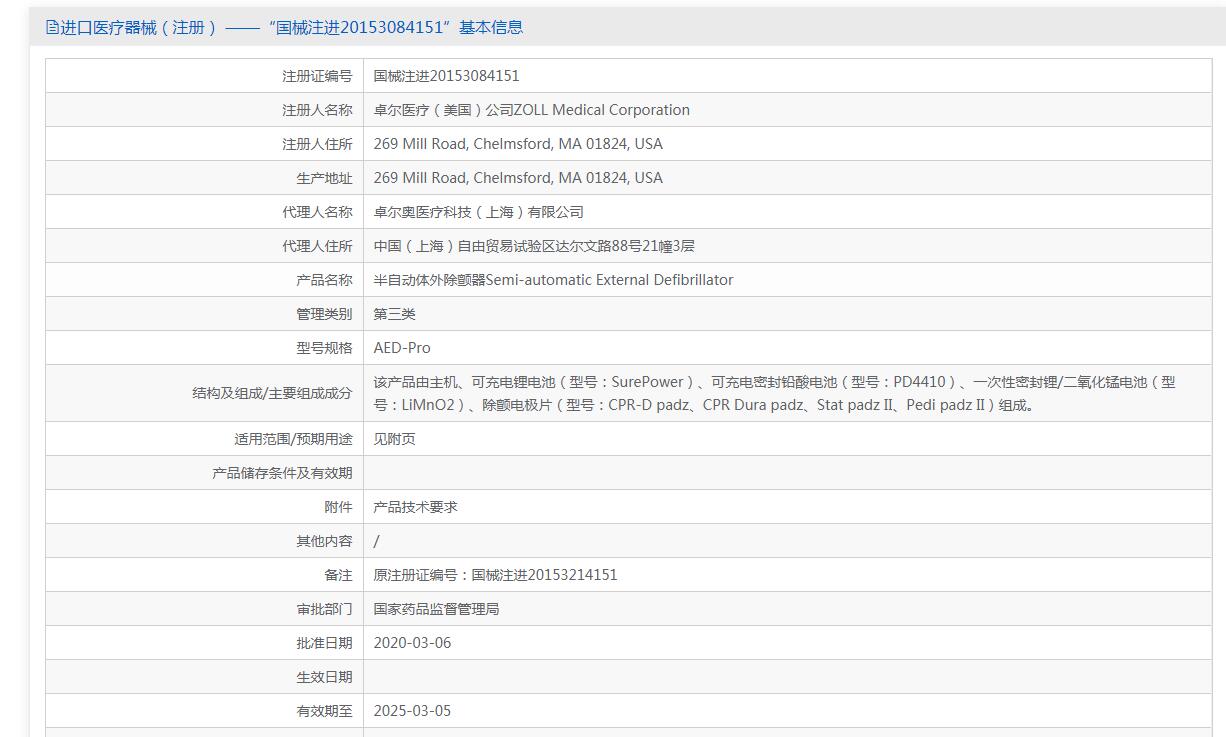The height and width of the screenshot is (737, 1226).
Task: Select the expiry date 2025-03-05
Action: tap(412, 711)
